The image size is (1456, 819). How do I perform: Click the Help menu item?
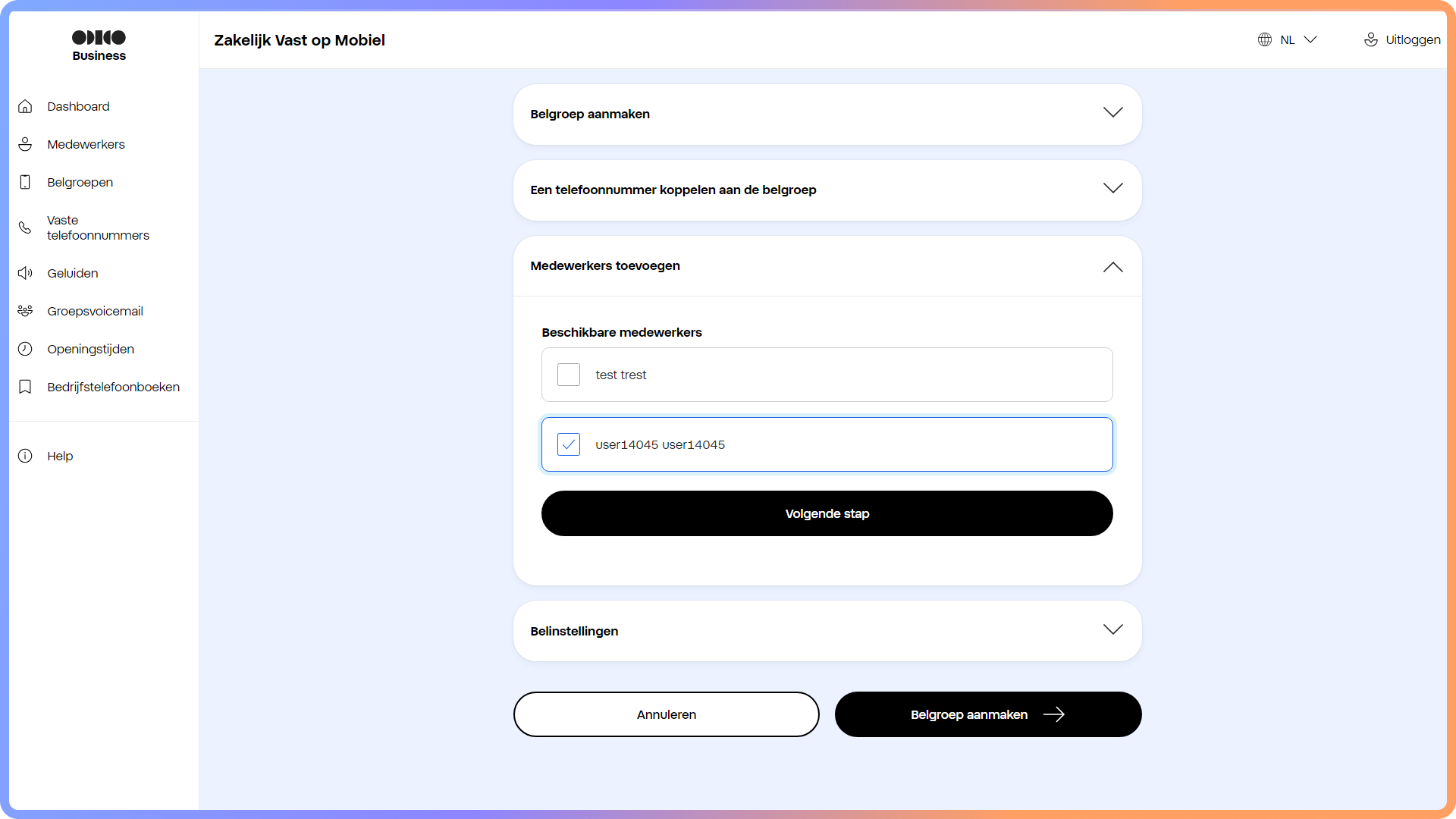coord(59,456)
